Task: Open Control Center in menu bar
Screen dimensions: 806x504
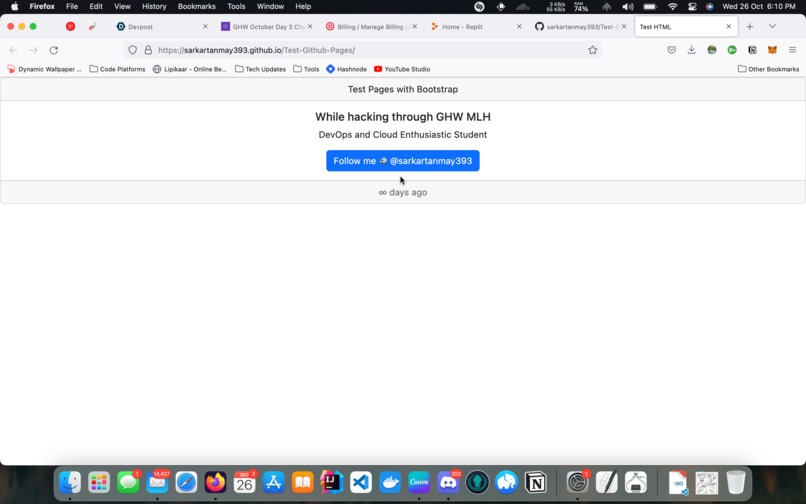Action: 692,7
